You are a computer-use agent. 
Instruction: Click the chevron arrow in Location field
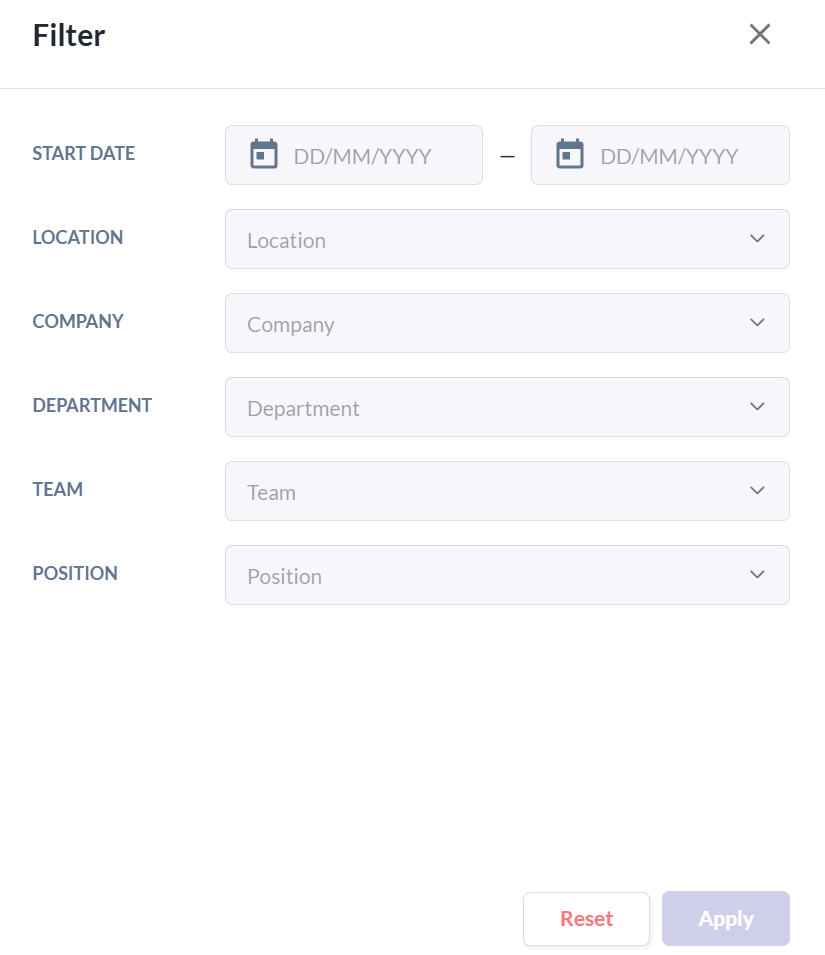tap(757, 239)
